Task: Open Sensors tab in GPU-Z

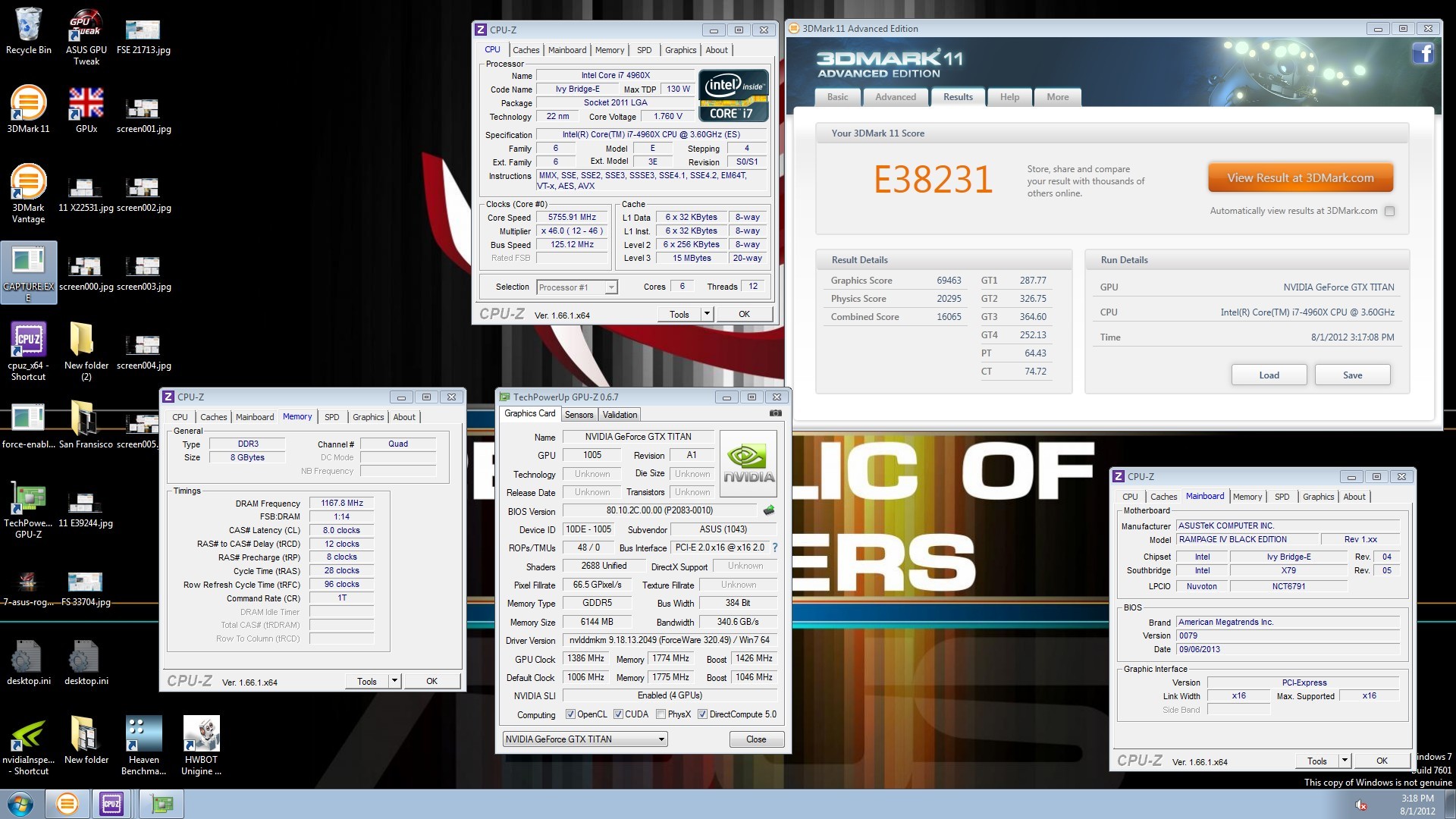Action: click(x=579, y=415)
